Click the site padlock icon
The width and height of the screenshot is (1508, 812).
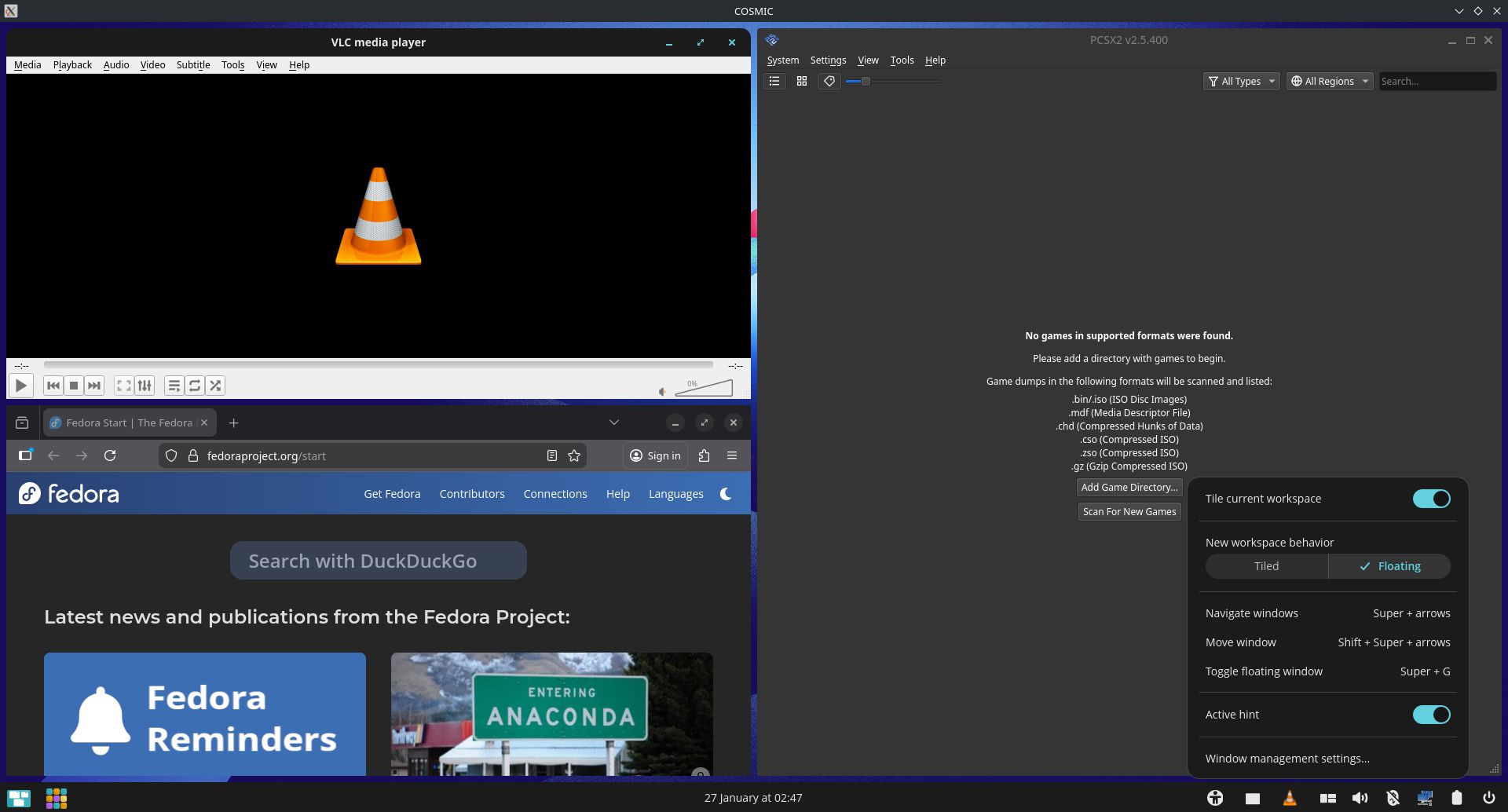tap(192, 455)
